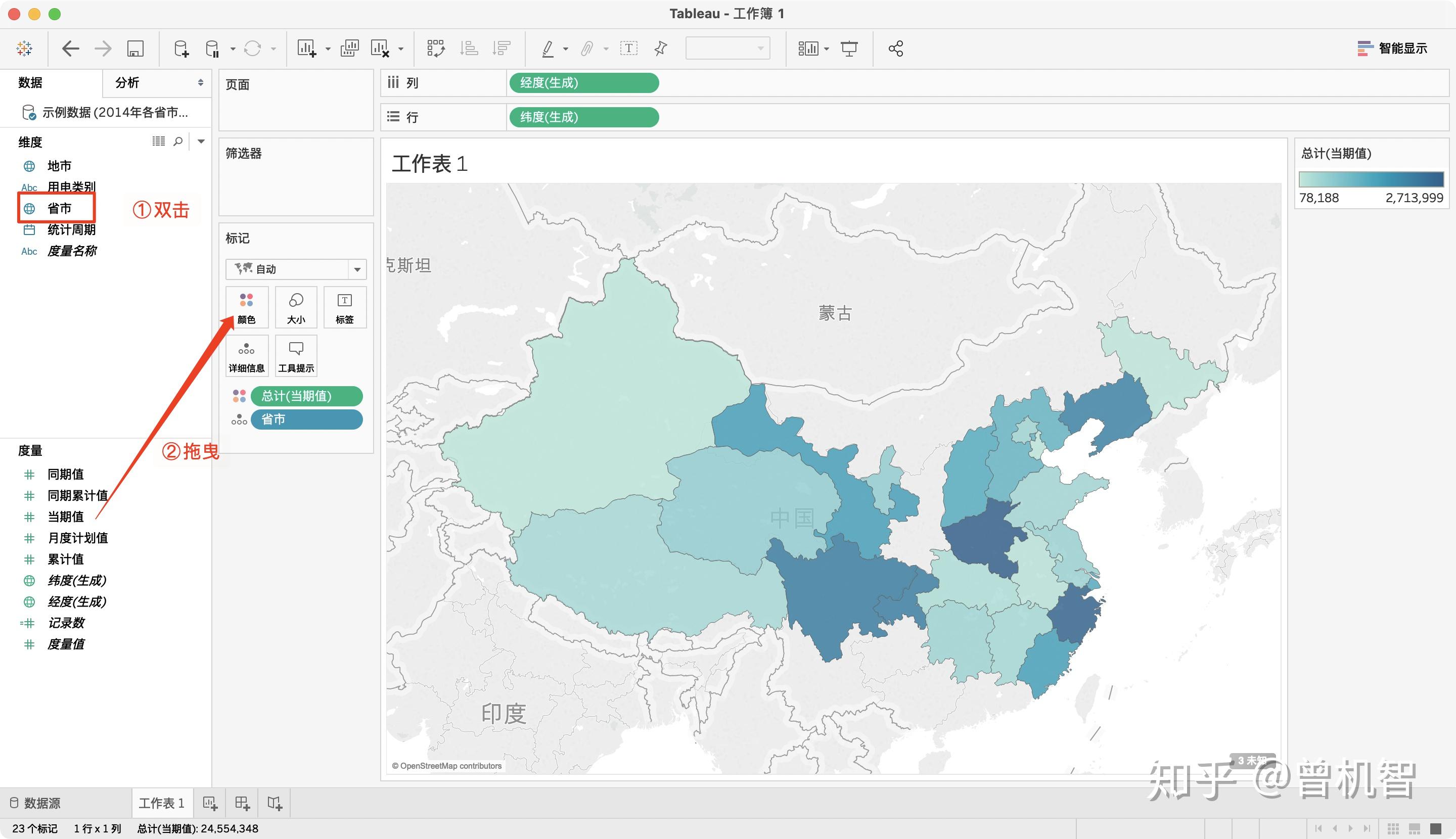
Task: Switch to the Analysis tab
Action: pyautogui.click(x=127, y=82)
